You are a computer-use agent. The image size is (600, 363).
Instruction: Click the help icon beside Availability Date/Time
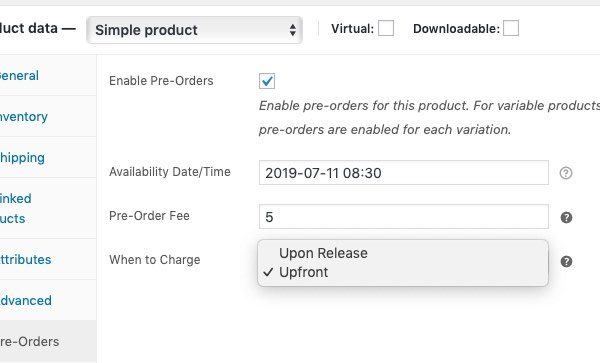[x=566, y=173]
